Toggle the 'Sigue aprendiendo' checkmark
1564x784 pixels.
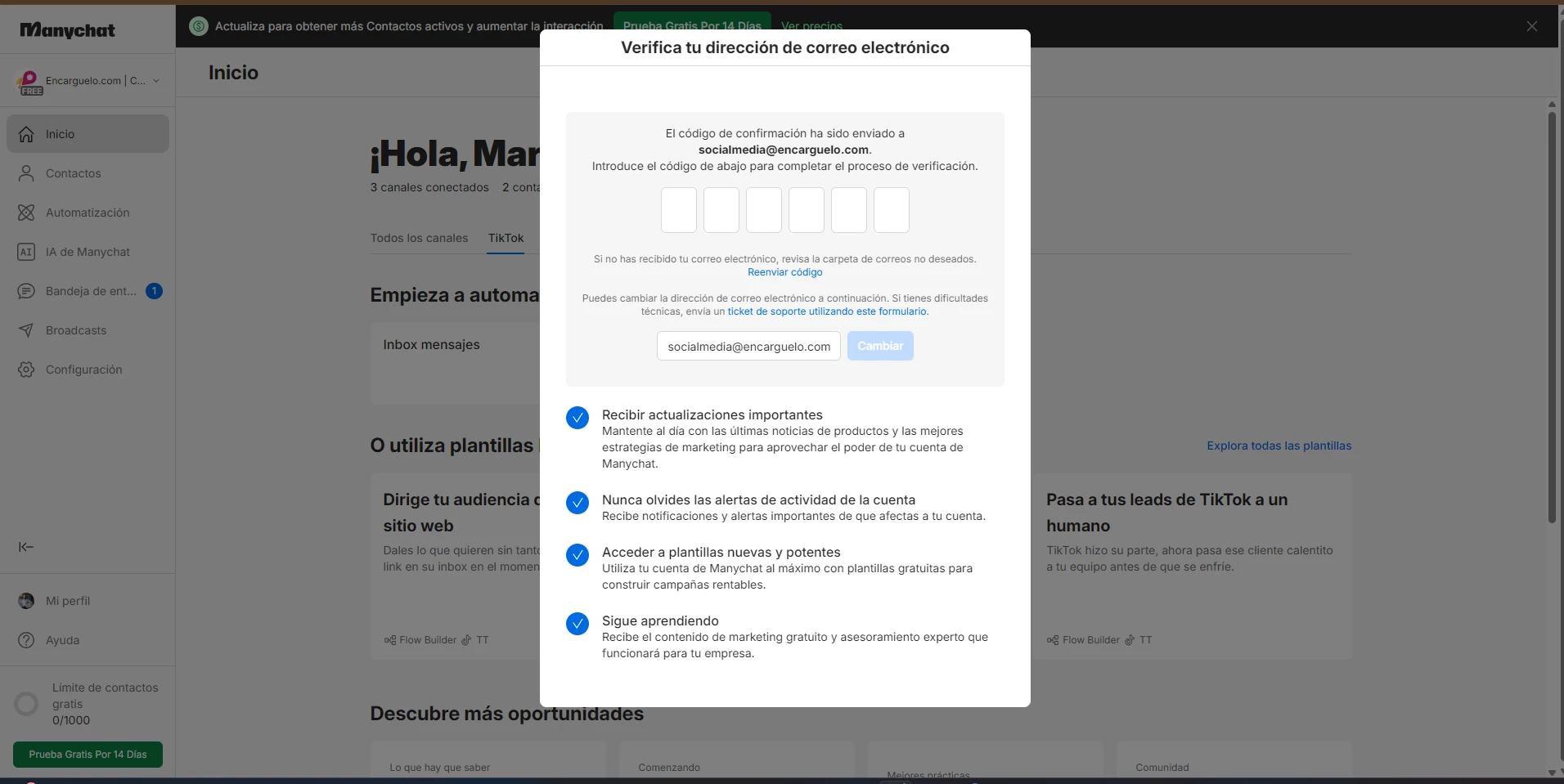tap(578, 624)
